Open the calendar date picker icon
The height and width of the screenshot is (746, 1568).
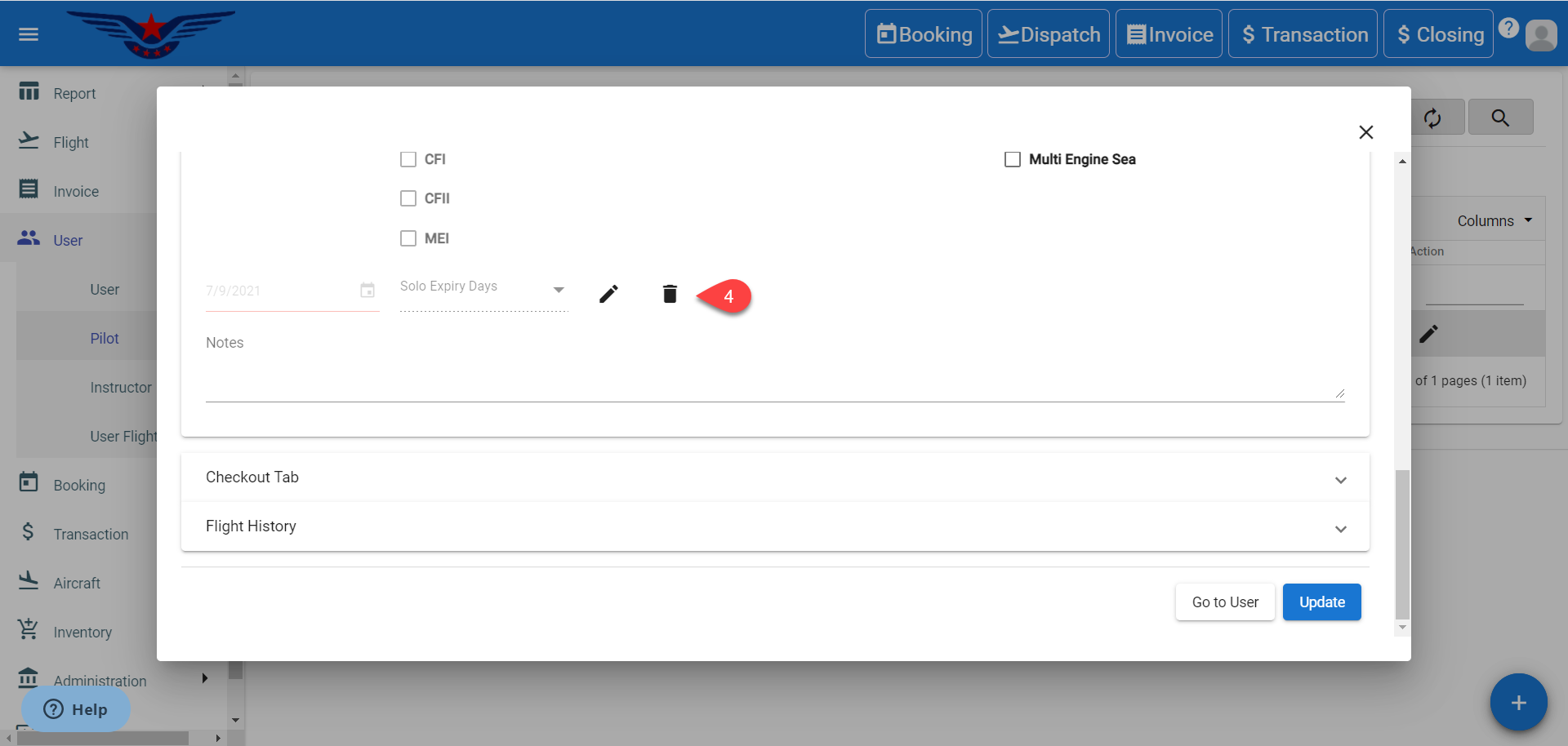[x=367, y=291]
